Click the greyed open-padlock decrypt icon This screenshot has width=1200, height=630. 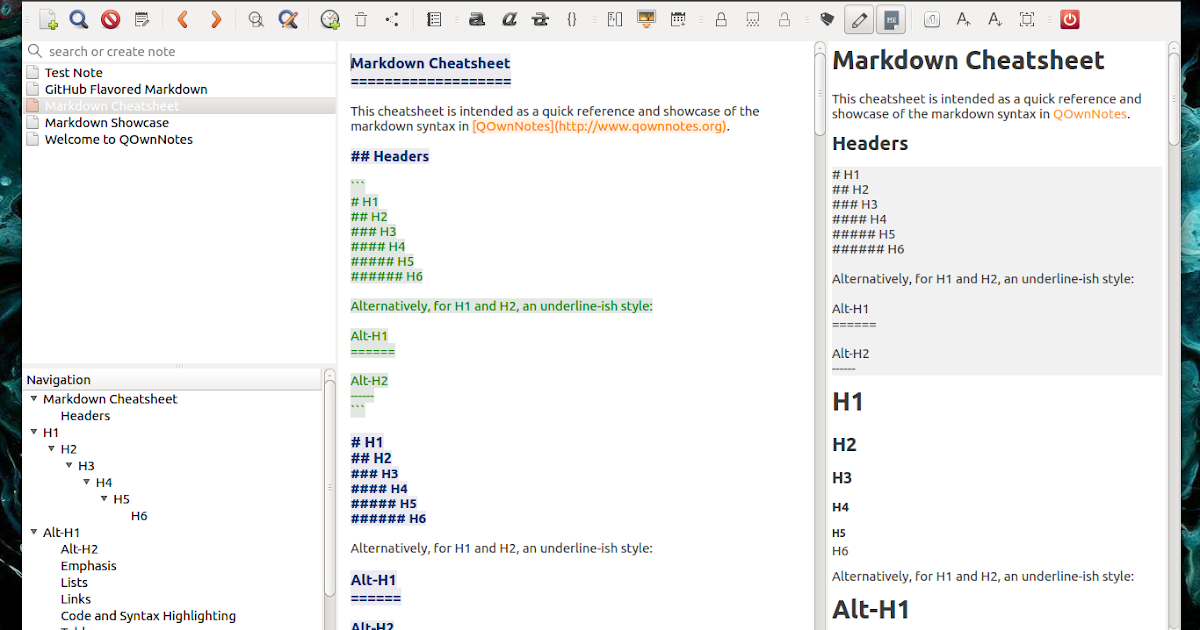click(784, 19)
